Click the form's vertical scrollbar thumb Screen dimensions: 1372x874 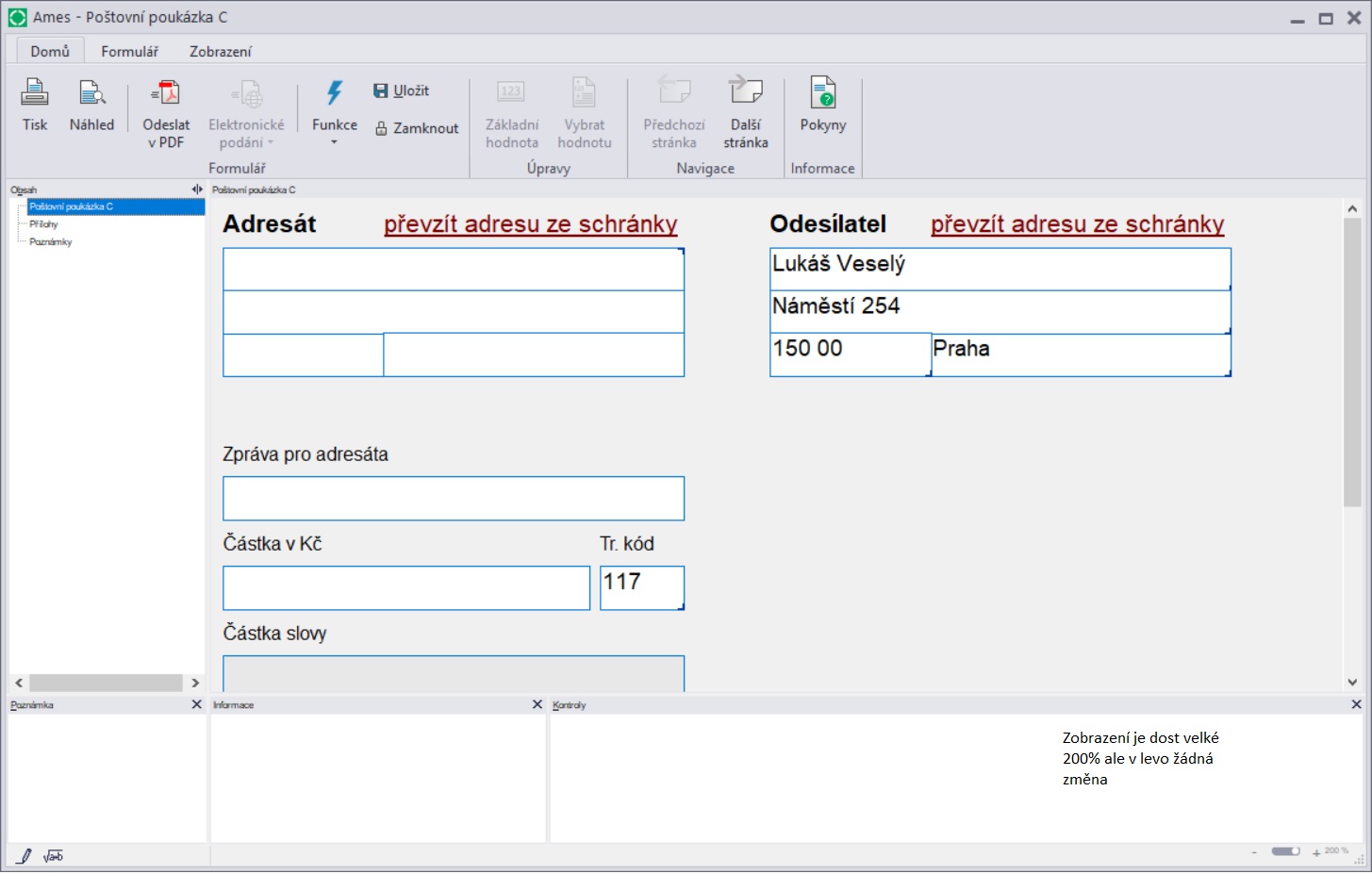click(1352, 363)
